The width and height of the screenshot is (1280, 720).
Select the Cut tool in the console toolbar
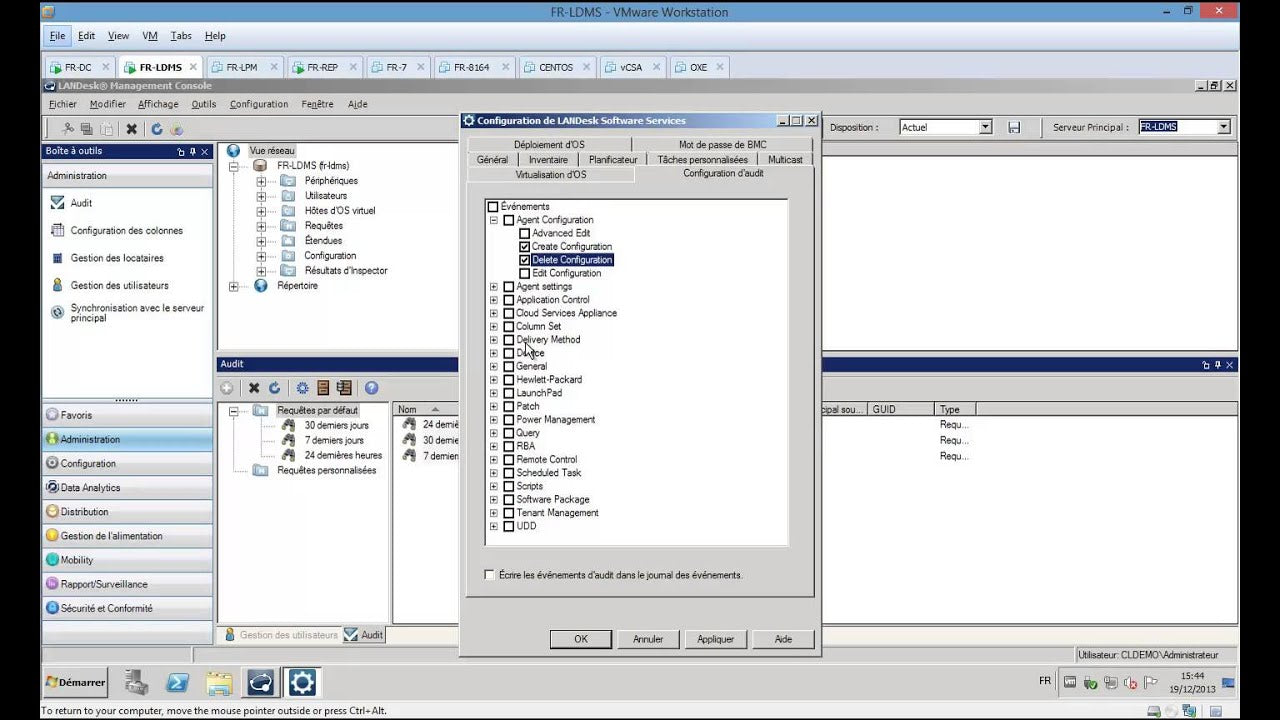click(68, 128)
